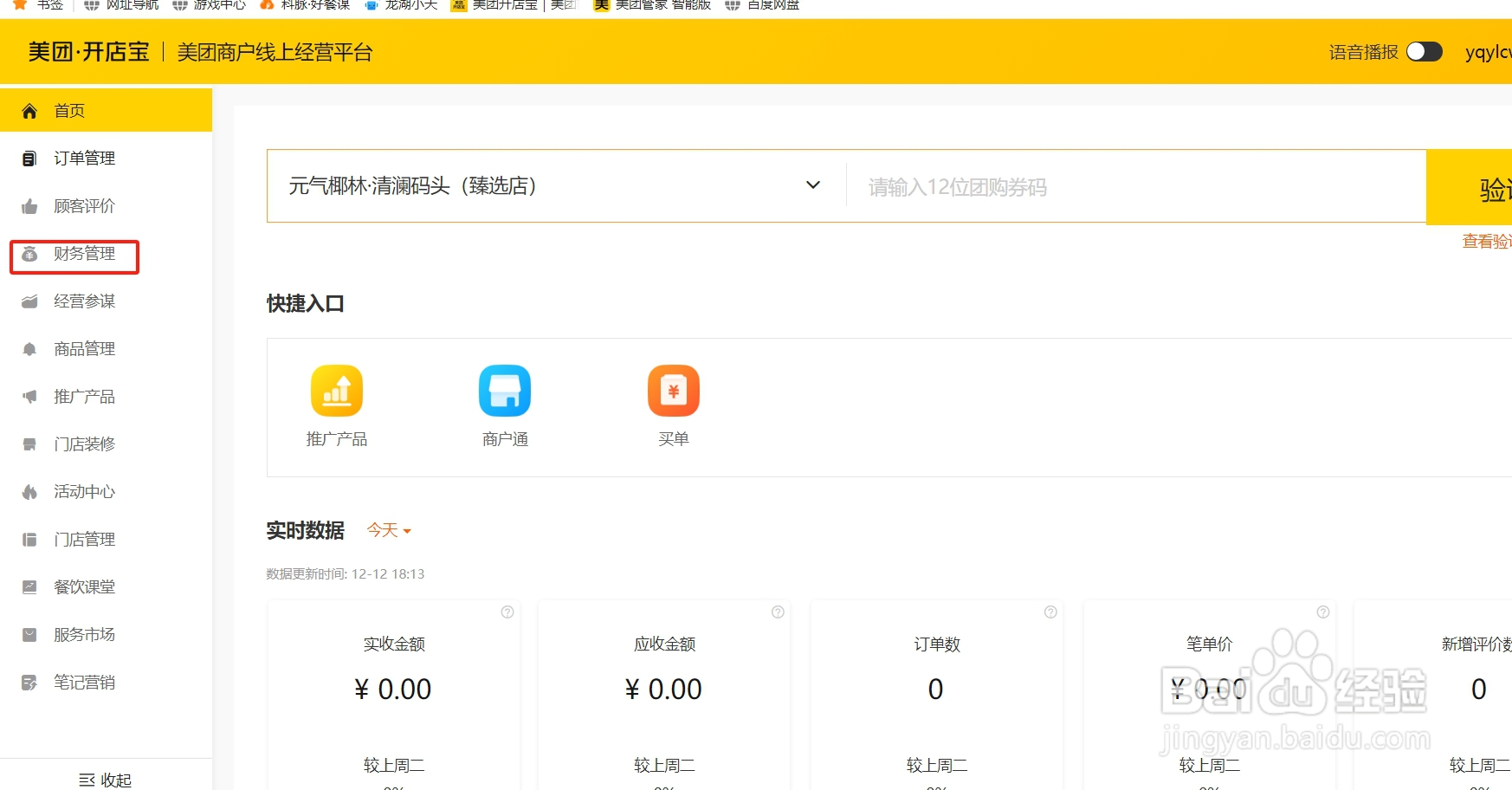Click the 服务市场 sidebar icon
Viewport: 1512px width, 790px height.
pyautogui.click(x=29, y=635)
